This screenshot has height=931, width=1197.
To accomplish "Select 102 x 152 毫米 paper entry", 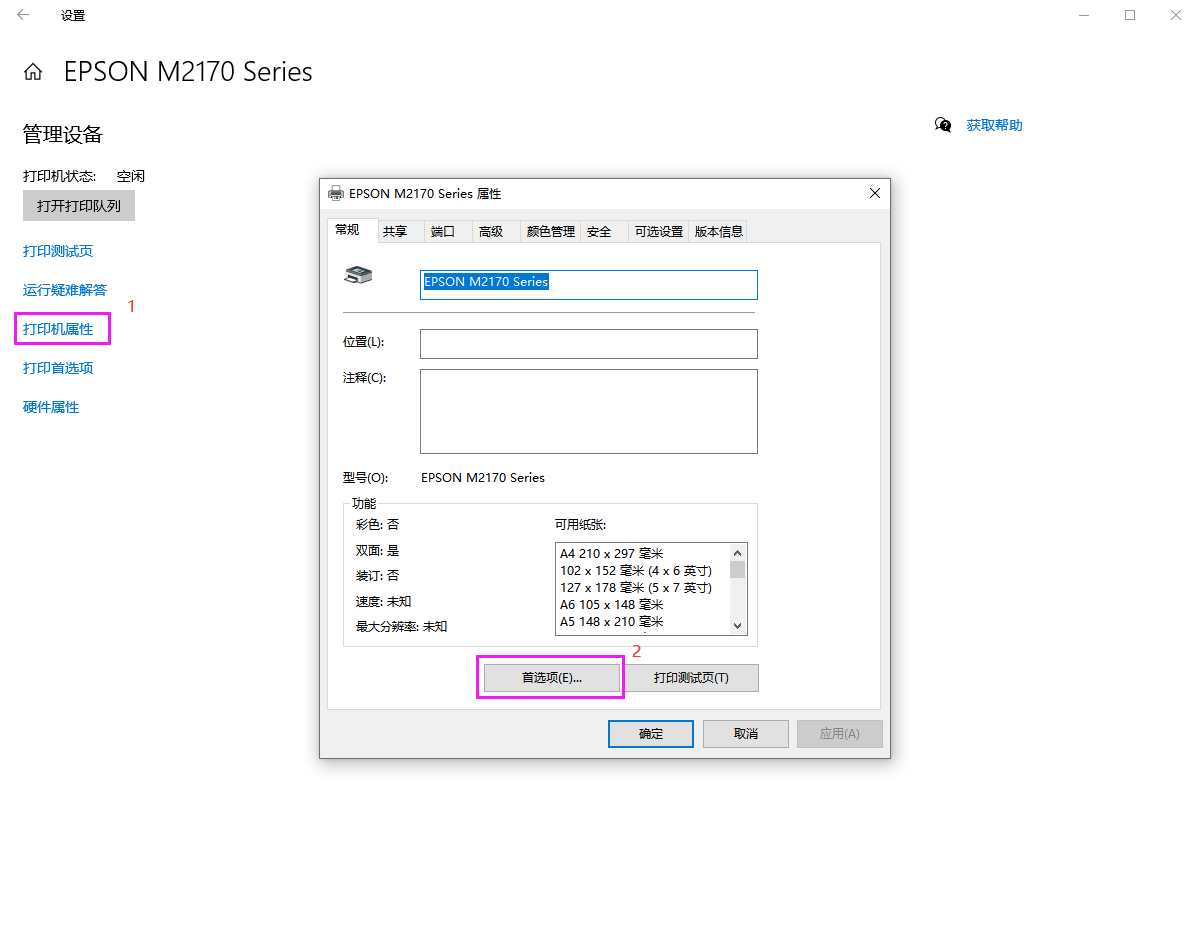I will [x=636, y=571].
